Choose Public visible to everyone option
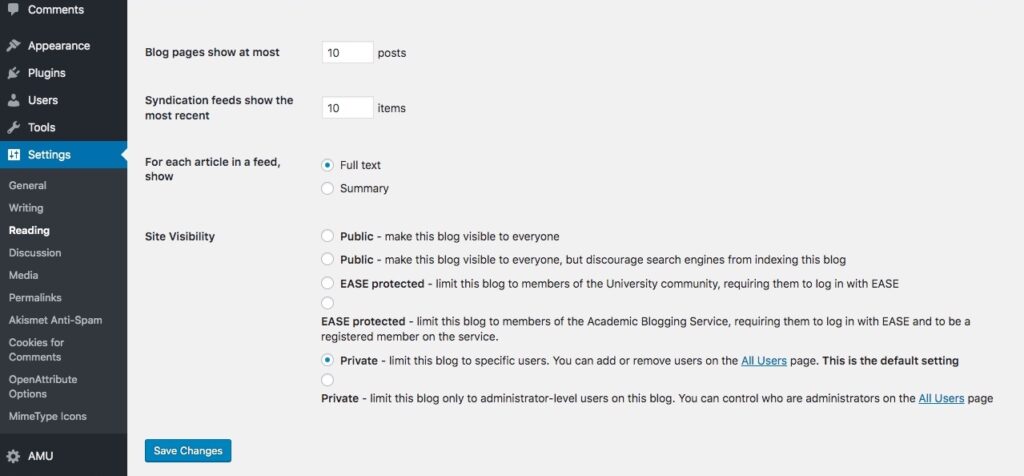1024x476 pixels. click(327, 237)
